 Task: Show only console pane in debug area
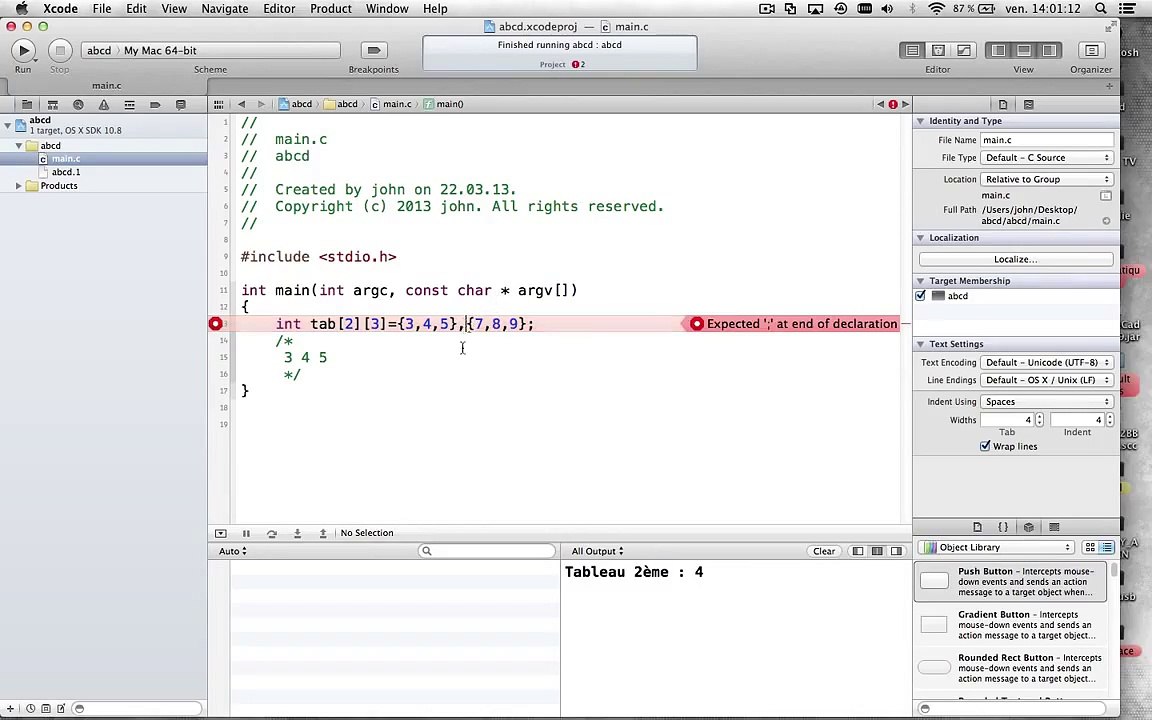tap(896, 551)
